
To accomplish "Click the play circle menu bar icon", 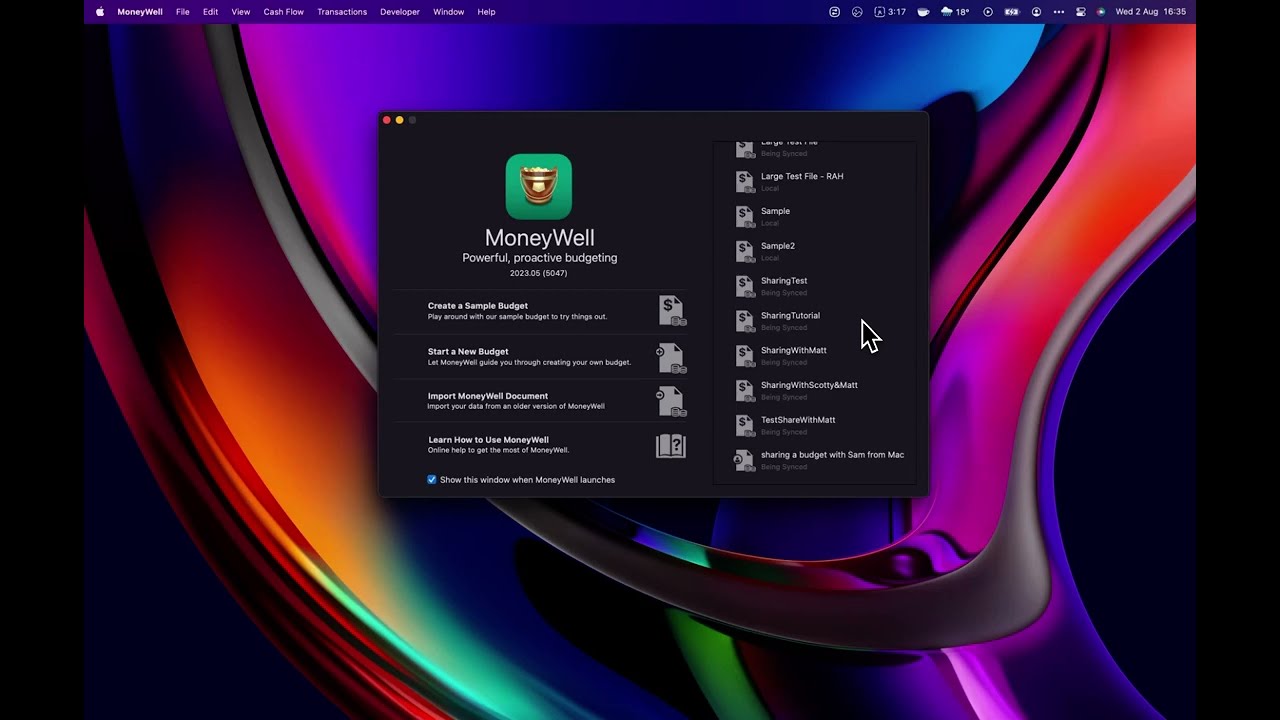I will (x=988, y=12).
